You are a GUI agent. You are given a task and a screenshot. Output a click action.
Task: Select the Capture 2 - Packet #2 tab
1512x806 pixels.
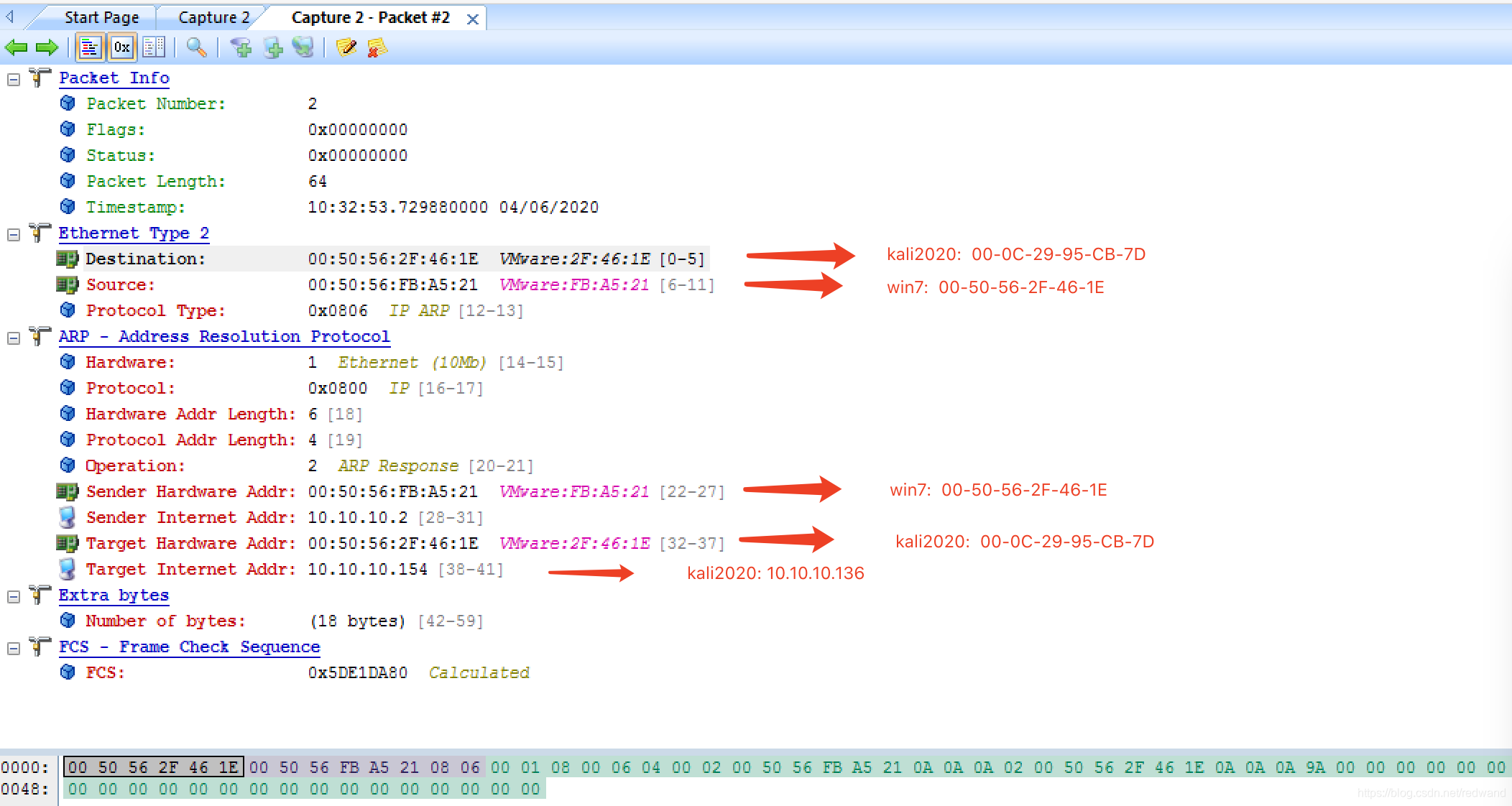[370, 17]
